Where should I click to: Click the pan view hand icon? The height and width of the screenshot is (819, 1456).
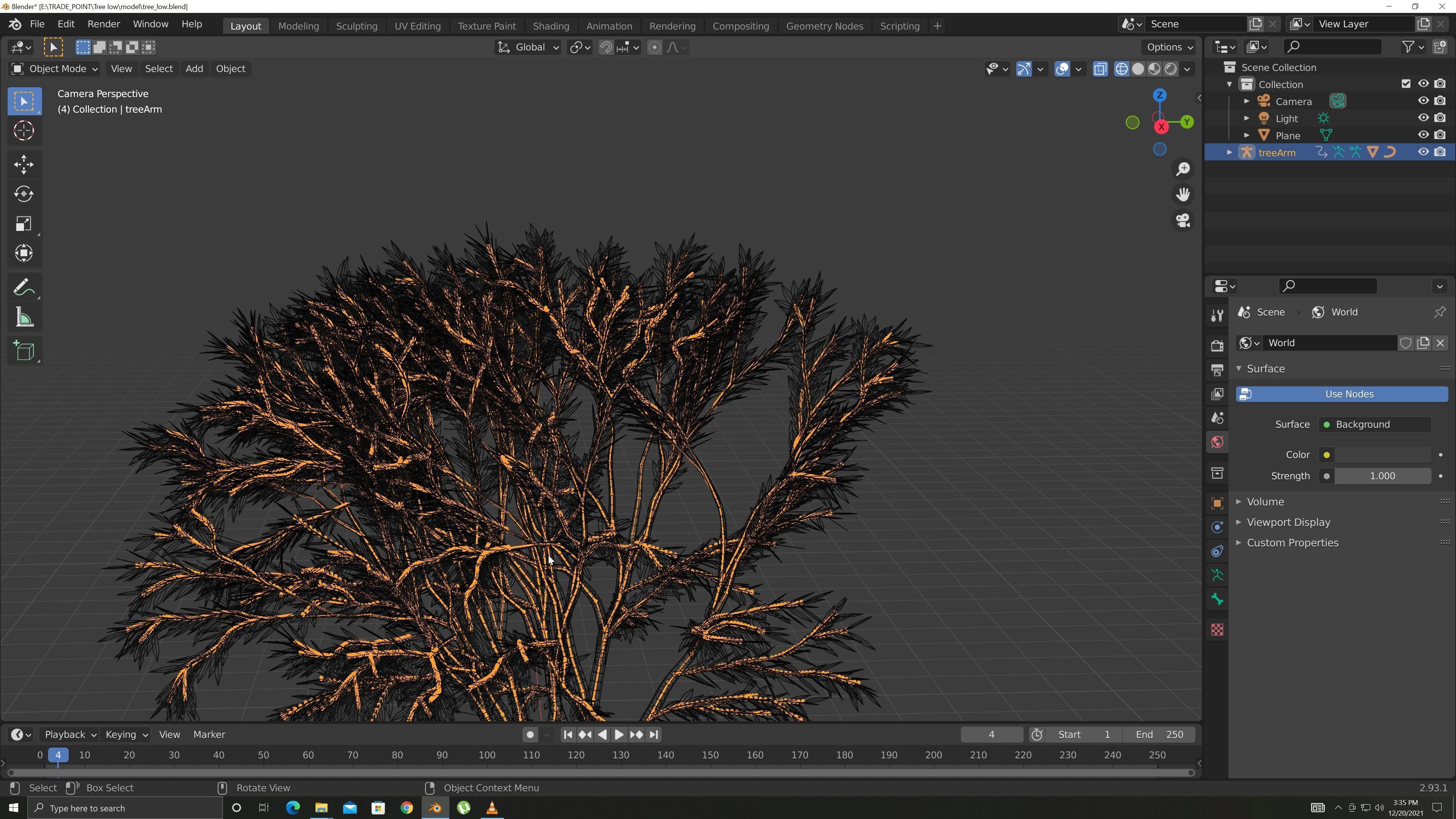(x=1183, y=195)
